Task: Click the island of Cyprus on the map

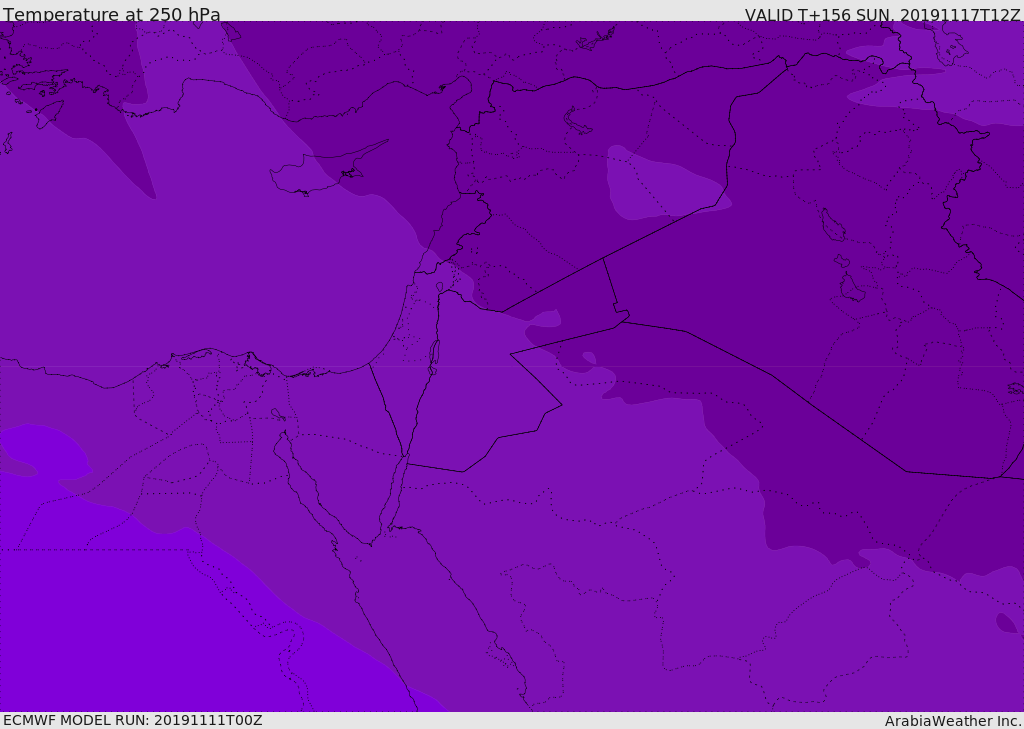Action: pyautogui.click(x=321, y=171)
